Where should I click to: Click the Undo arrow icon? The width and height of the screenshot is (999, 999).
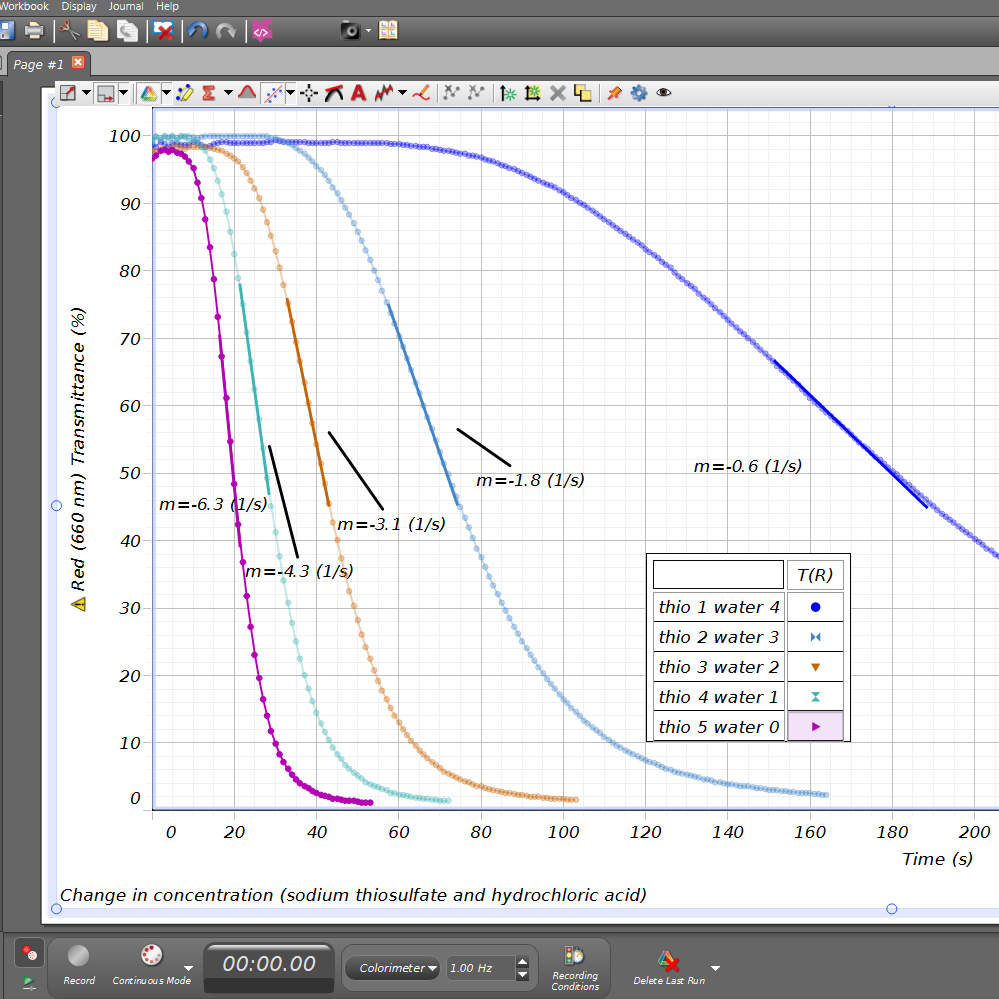tap(198, 31)
